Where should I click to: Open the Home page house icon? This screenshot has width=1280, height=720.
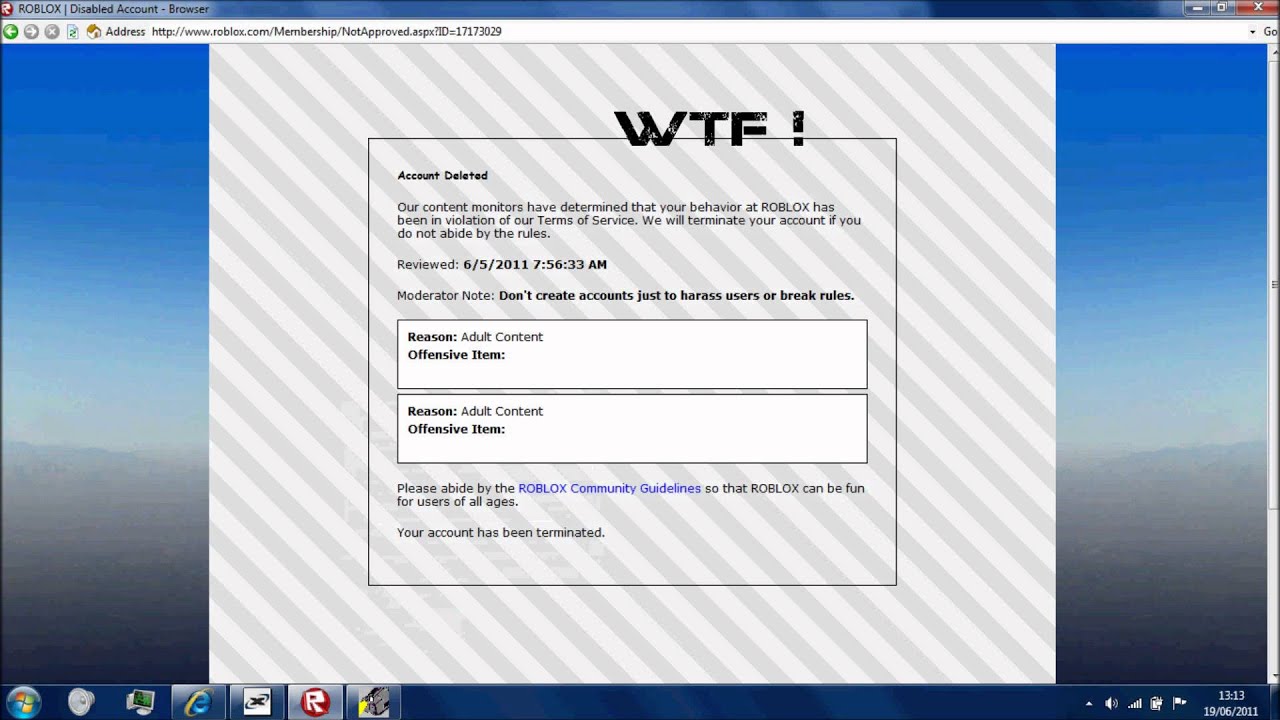coord(94,32)
